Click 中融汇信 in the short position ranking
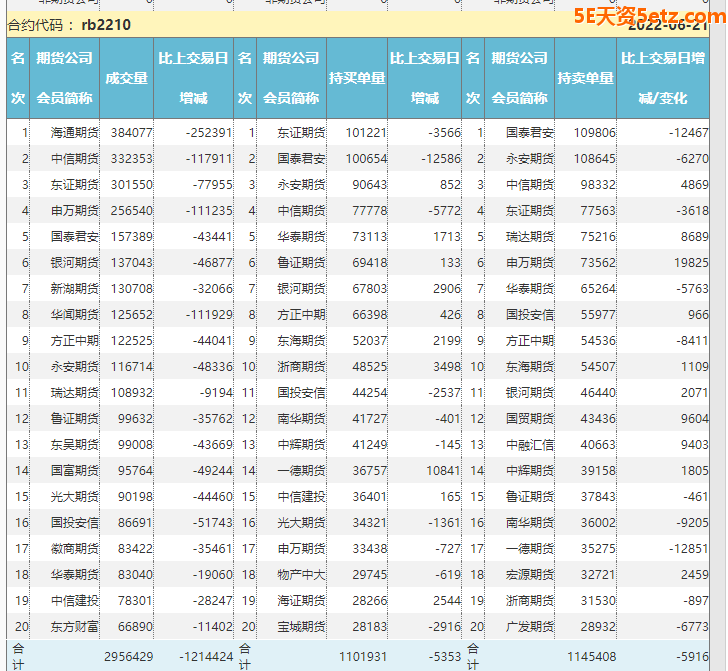 [x=530, y=445]
